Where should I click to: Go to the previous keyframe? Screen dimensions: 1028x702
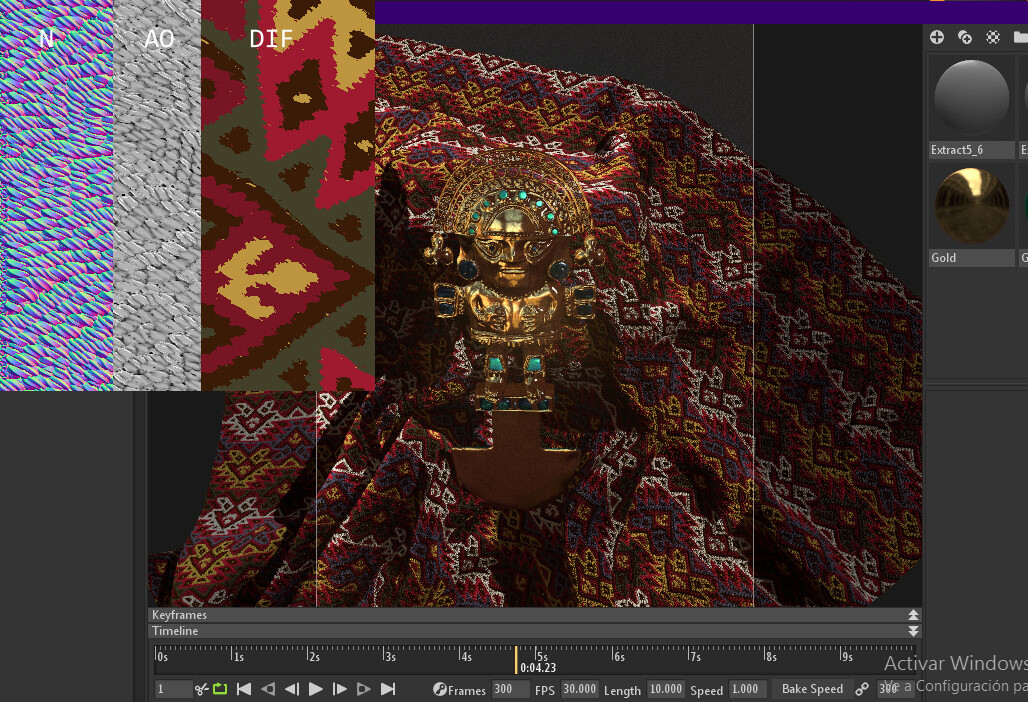(267, 690)
